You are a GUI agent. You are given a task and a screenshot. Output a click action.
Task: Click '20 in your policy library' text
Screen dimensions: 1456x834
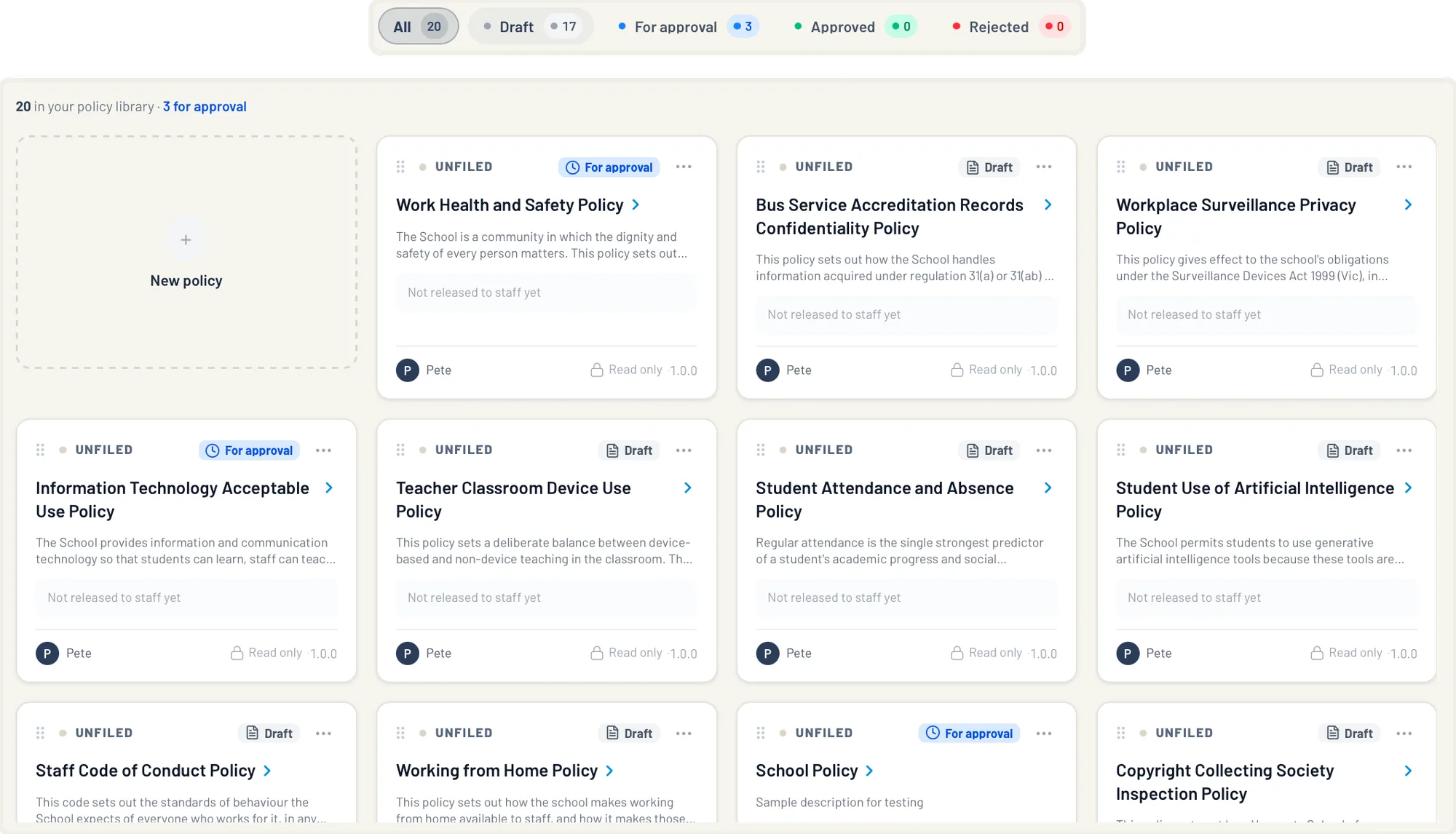pyautogui.click(x=84, y=107)
